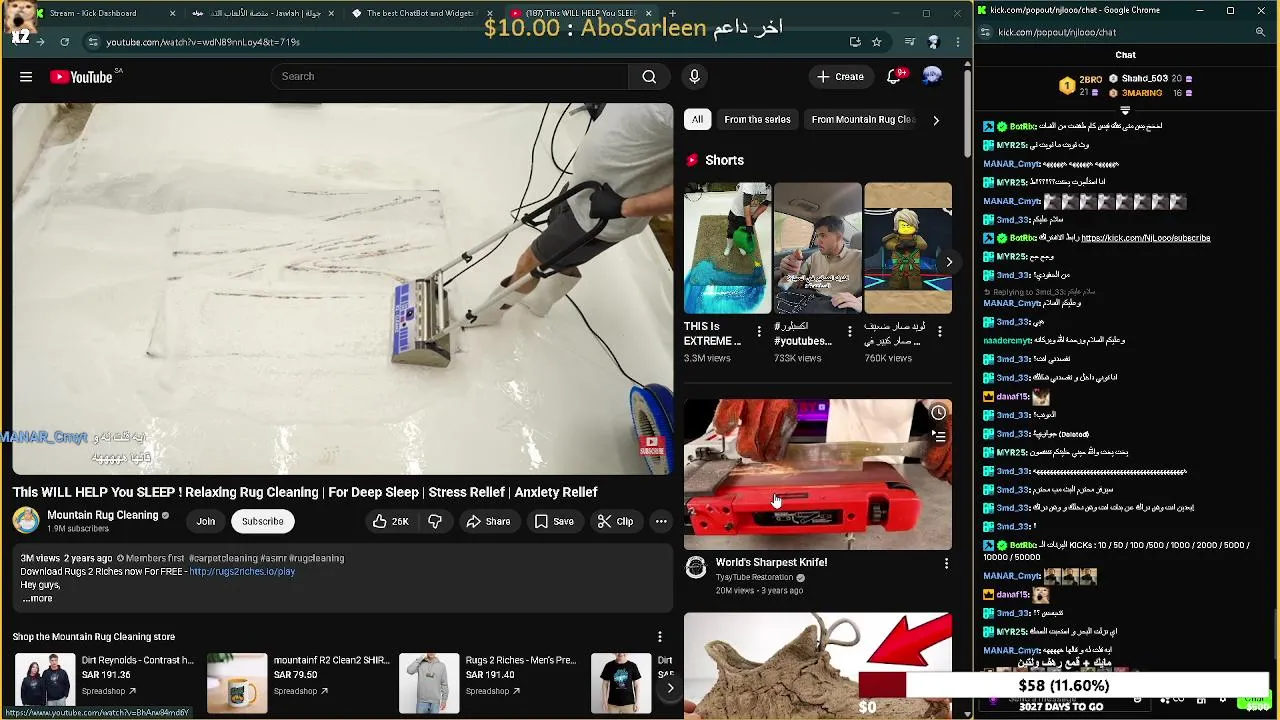Add World's Sharpest Knife to queue
1280x720 pixels.
coord(938,436)
